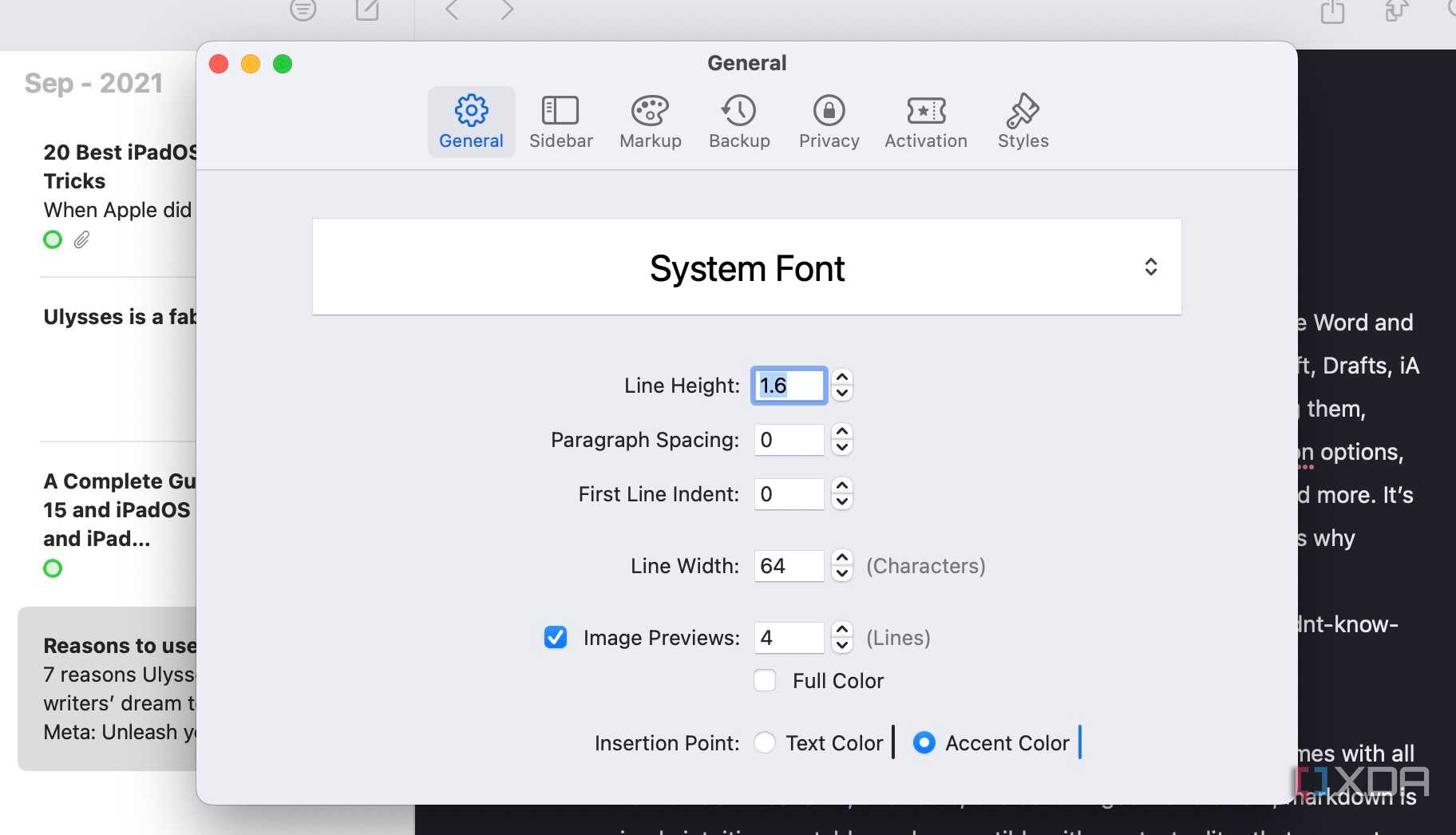
Task: Click the new sheet compose icon
Action: click(367, 10)
